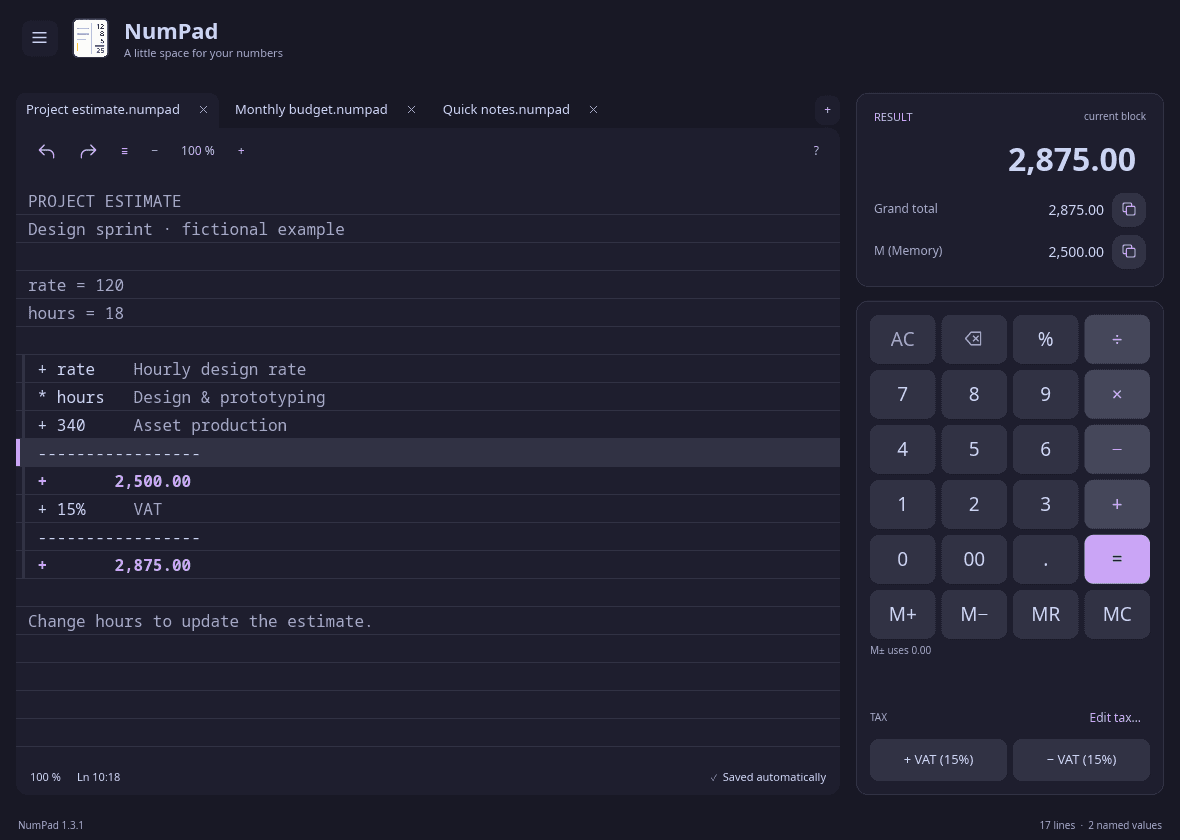1180x840 pixels.
Task: Open help with the question mark
Action: (816, 151)
